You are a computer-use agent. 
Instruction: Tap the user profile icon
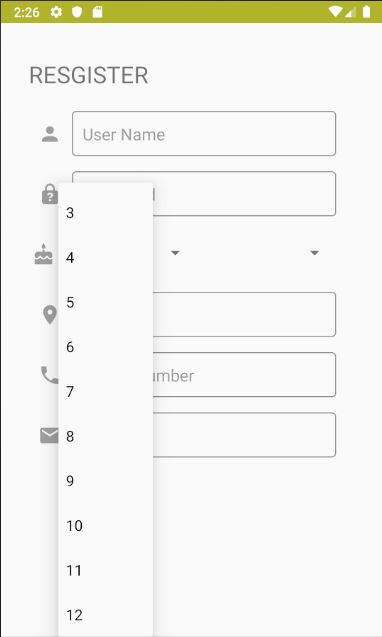pos(50,134)
